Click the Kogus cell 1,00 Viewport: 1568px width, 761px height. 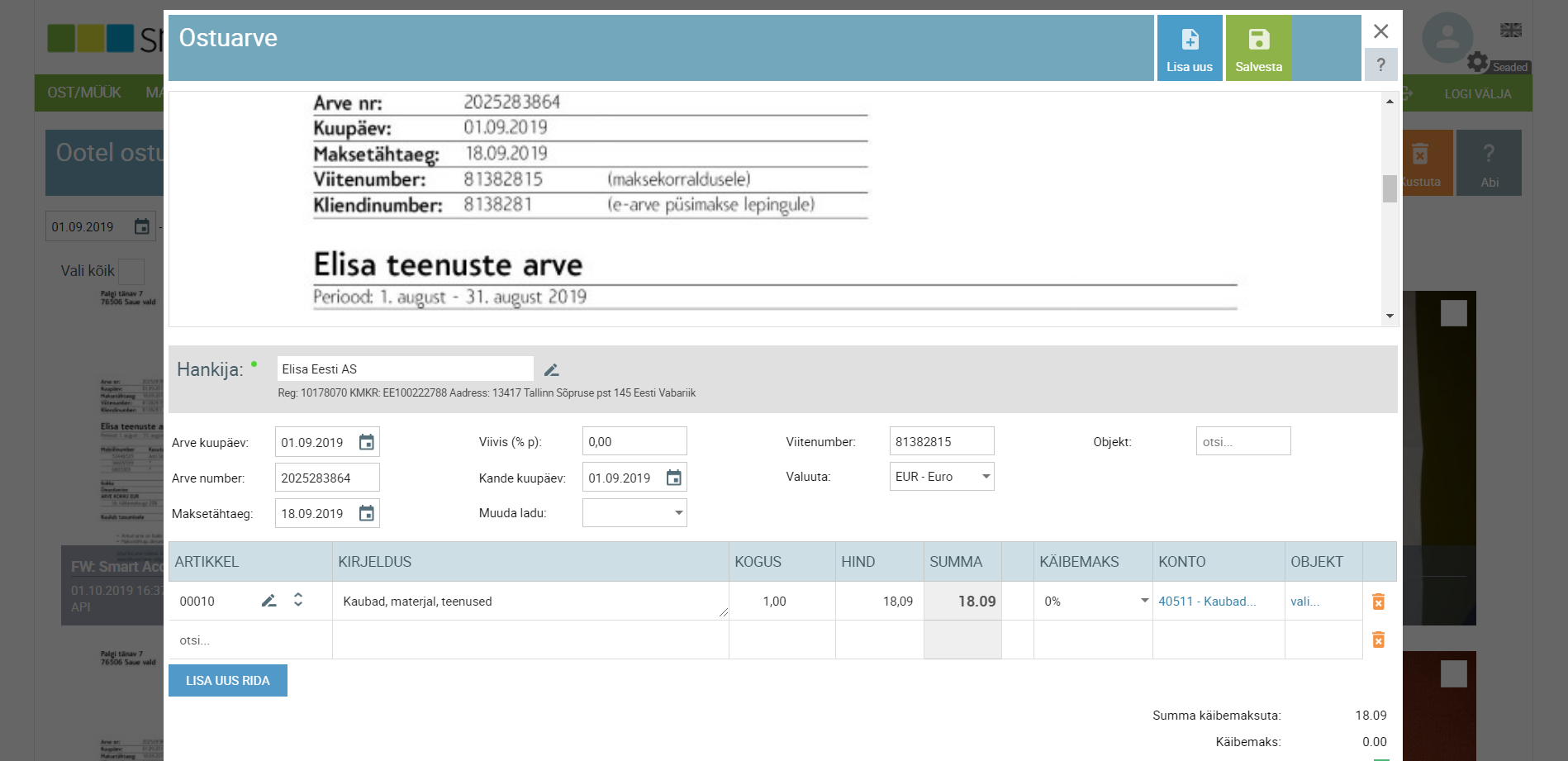[782, 602]
